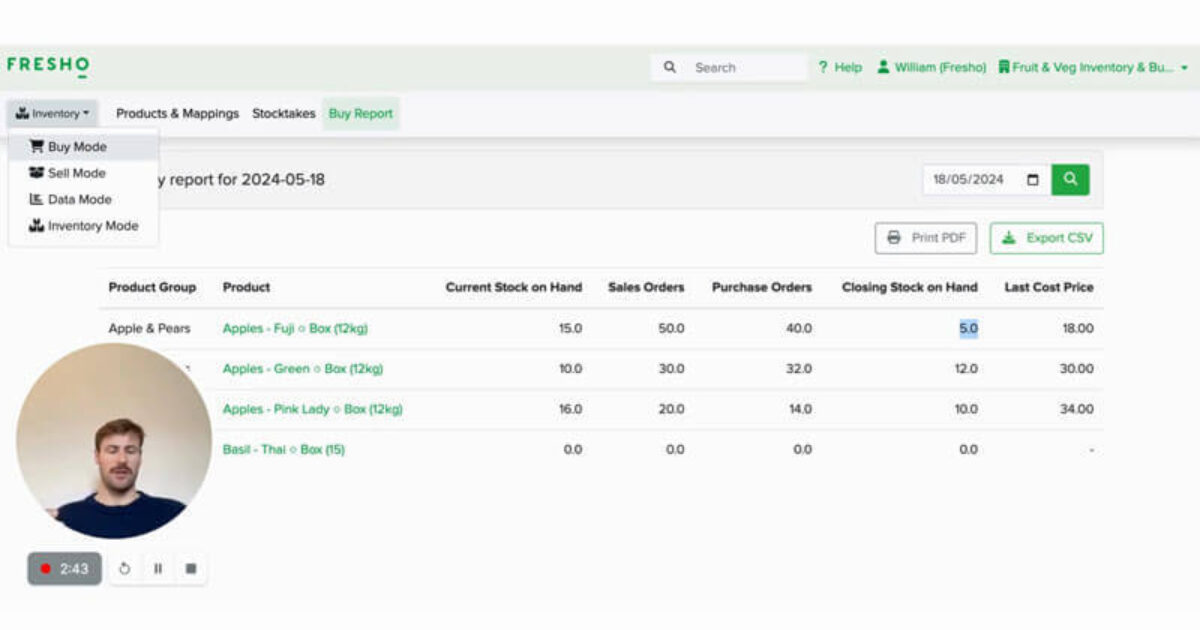The image size is (1200, 630).
Task: Stop the screen recording
Action: tap(191, 567)
